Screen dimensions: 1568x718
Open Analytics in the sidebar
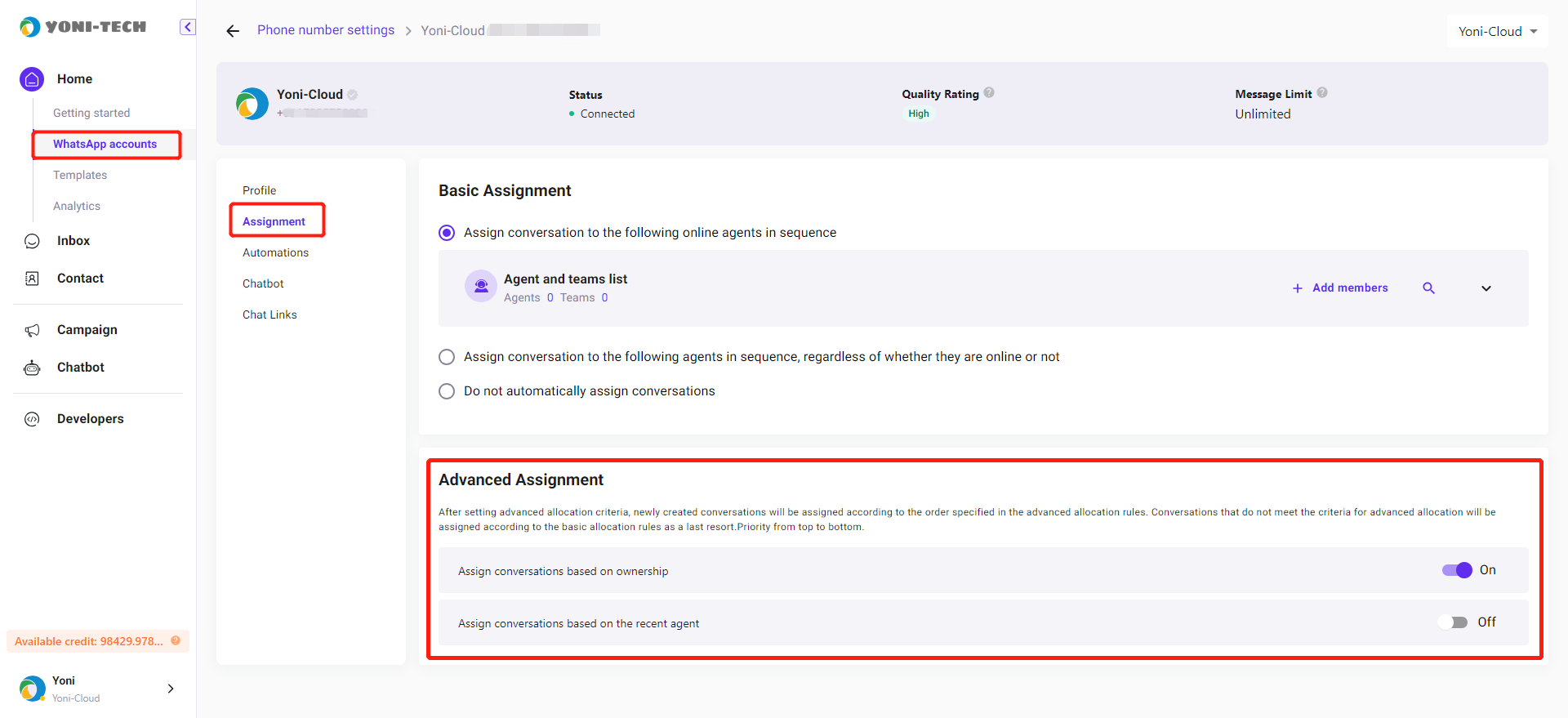click(77, 206)
